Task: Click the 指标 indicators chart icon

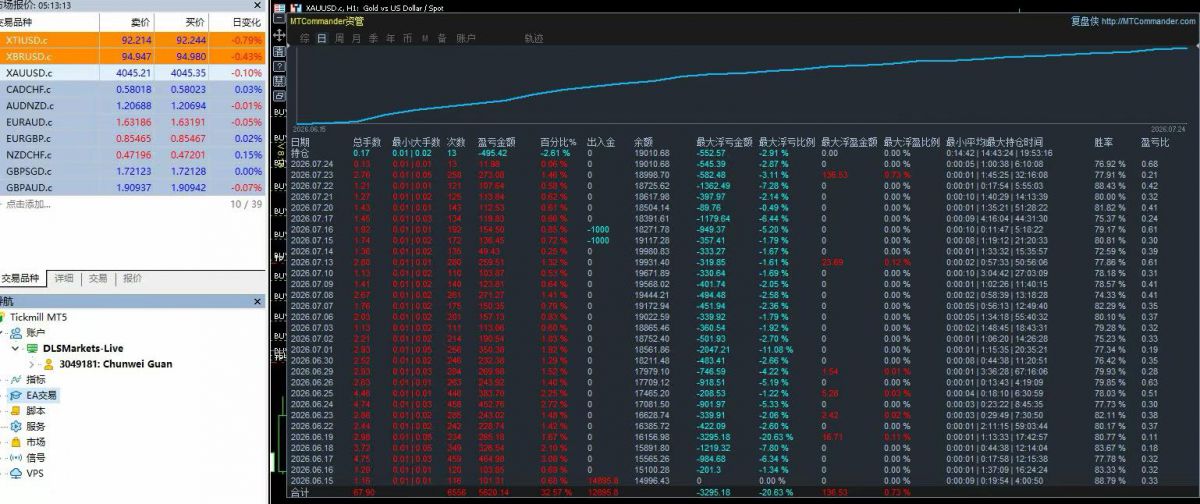Action: point(16,380)
